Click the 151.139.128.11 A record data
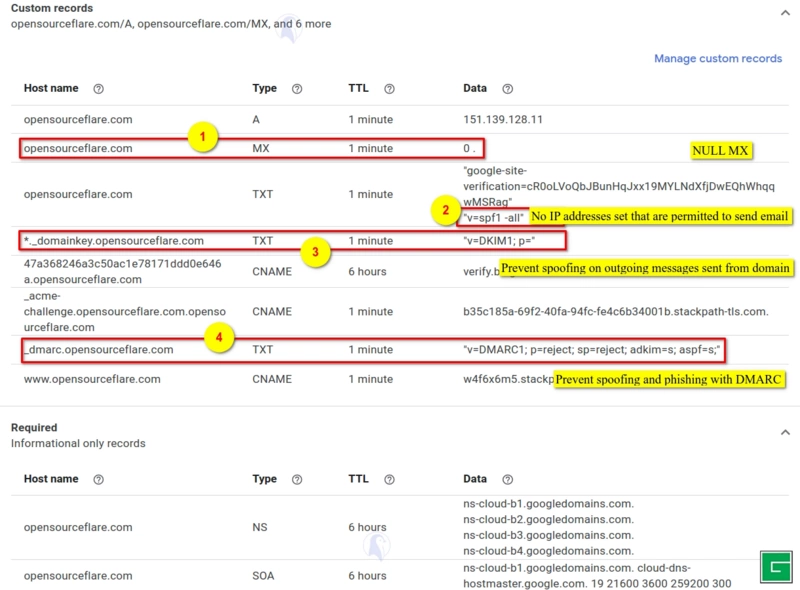Screen dimensions: 800x590 point(503,119)
